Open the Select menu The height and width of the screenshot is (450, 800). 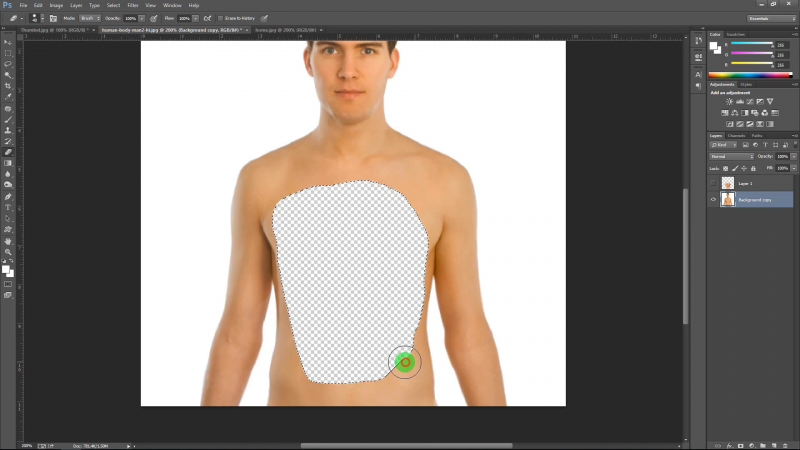(x=113, y=5)
